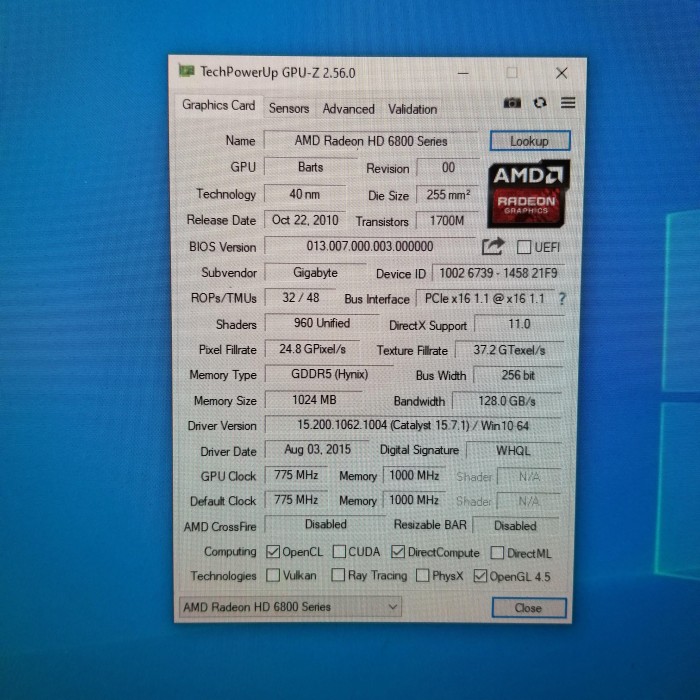
Task: Toggle the DirectML checkbox
Action: click(x=497, y=553)
